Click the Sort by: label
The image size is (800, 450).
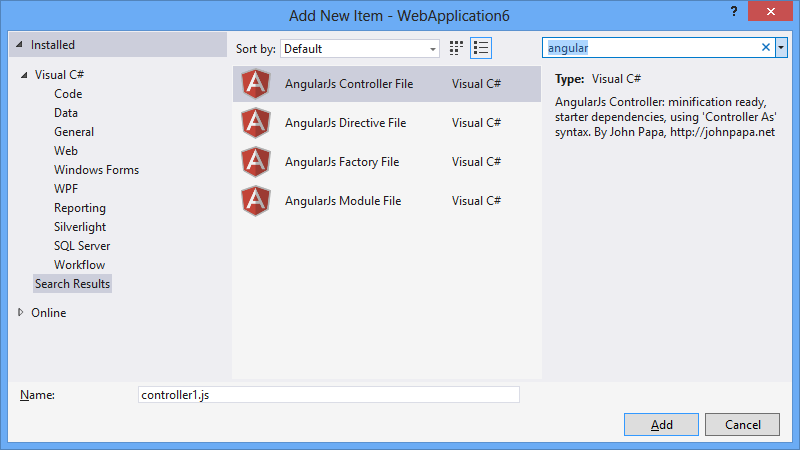pyautogui.click(x=256, y=49)
